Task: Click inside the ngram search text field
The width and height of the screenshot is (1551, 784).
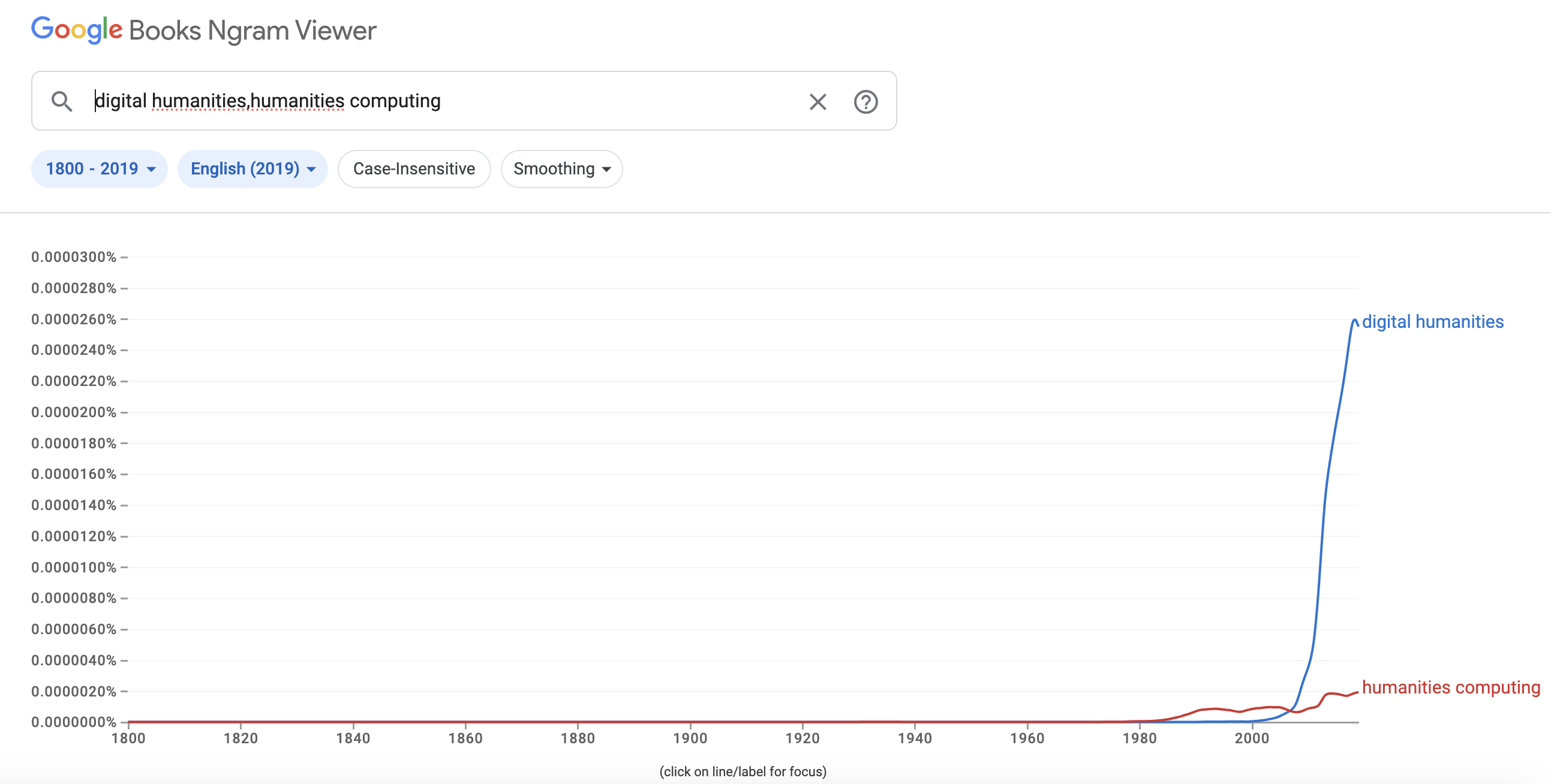Action: (x=422, y=101)
